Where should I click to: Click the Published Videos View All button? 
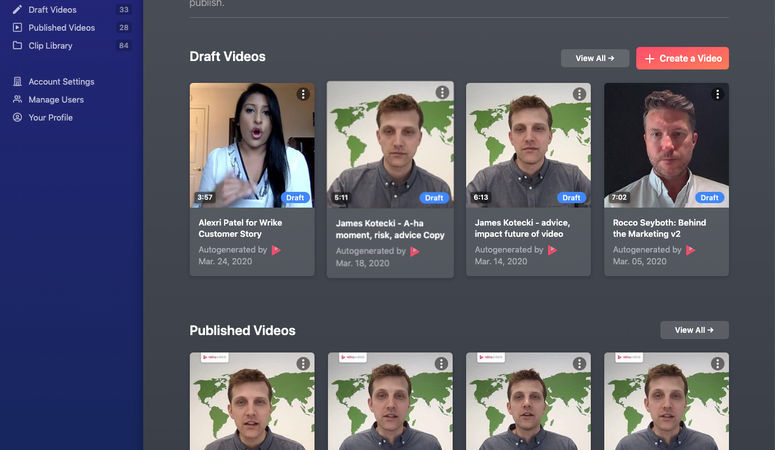tap(694, 330)
